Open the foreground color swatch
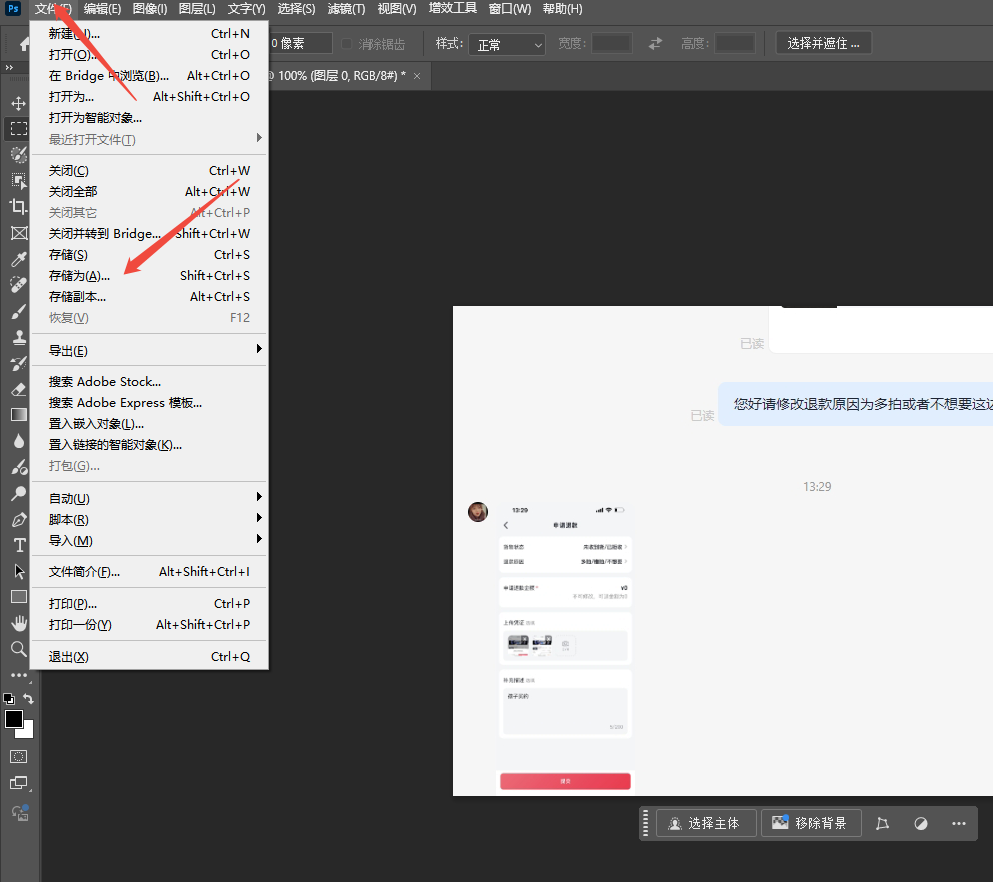993x882 pixels. pos(14,719)
